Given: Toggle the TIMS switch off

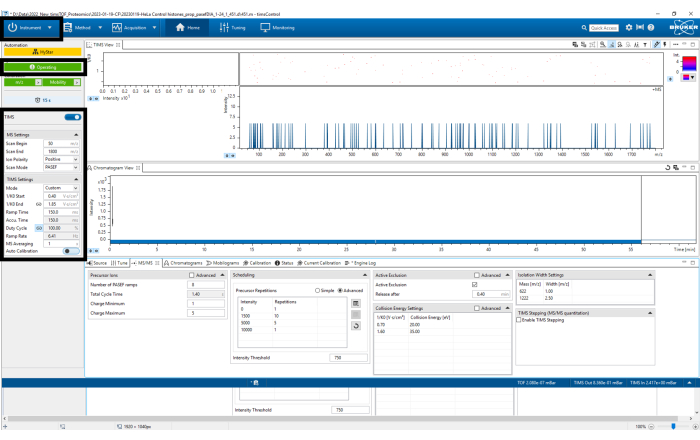Looking at the screenshot, I should 73,117.
